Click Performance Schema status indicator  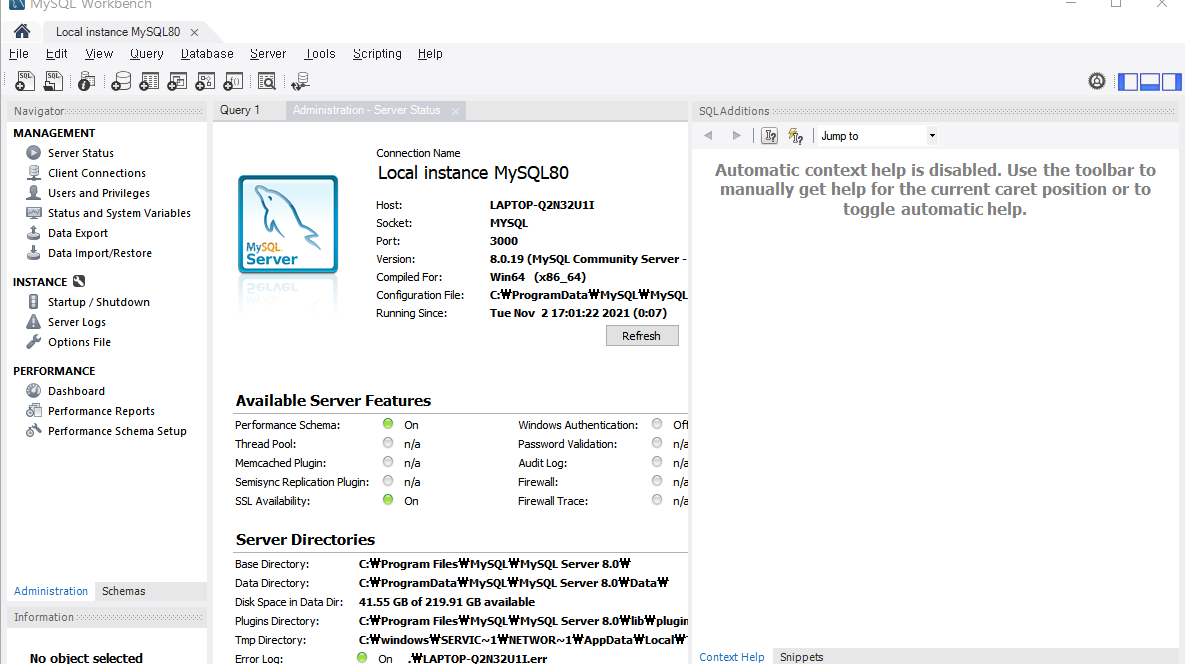[388, 424]
